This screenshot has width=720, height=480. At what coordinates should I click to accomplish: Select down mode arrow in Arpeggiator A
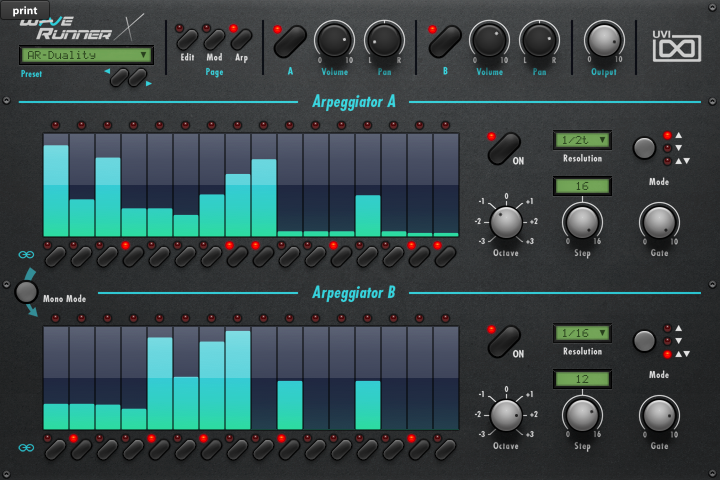678,148
